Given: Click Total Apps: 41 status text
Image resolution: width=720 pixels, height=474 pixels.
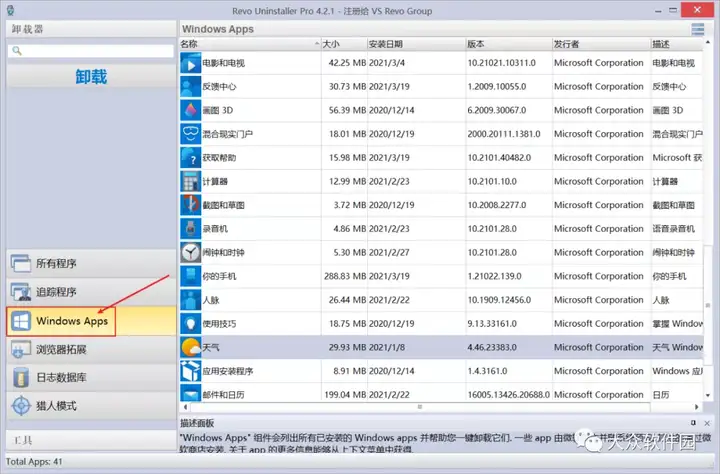Looking at the screenshot, I should point(34,462).
